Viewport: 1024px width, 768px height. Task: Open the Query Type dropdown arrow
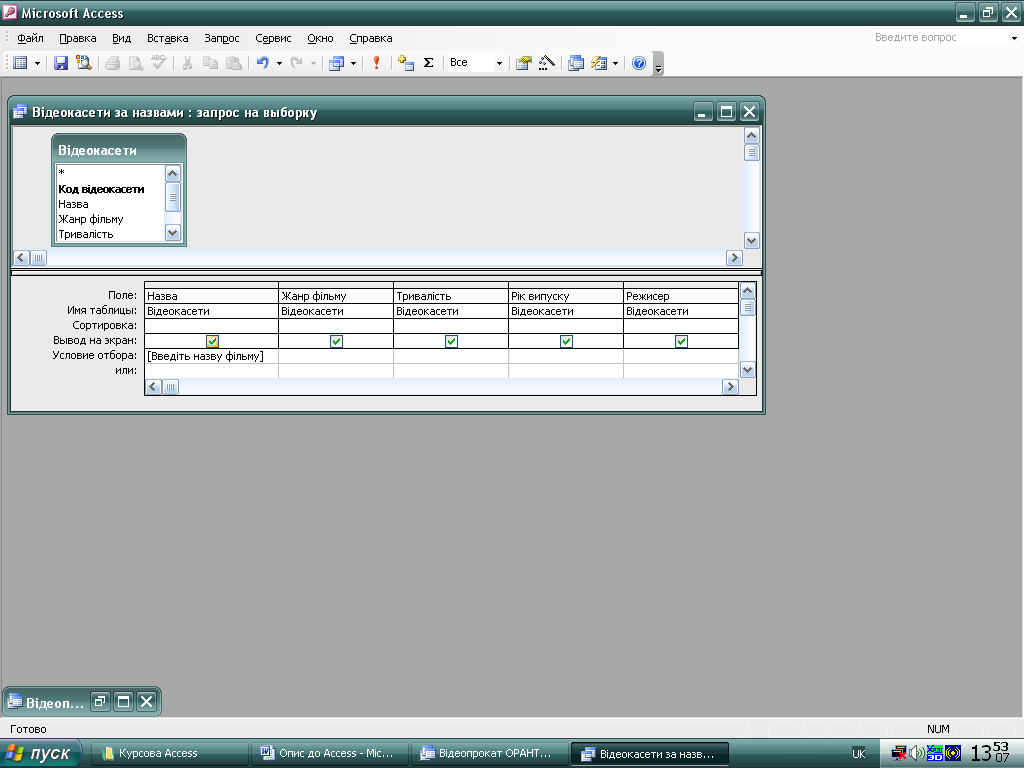[x=353, y=63]
